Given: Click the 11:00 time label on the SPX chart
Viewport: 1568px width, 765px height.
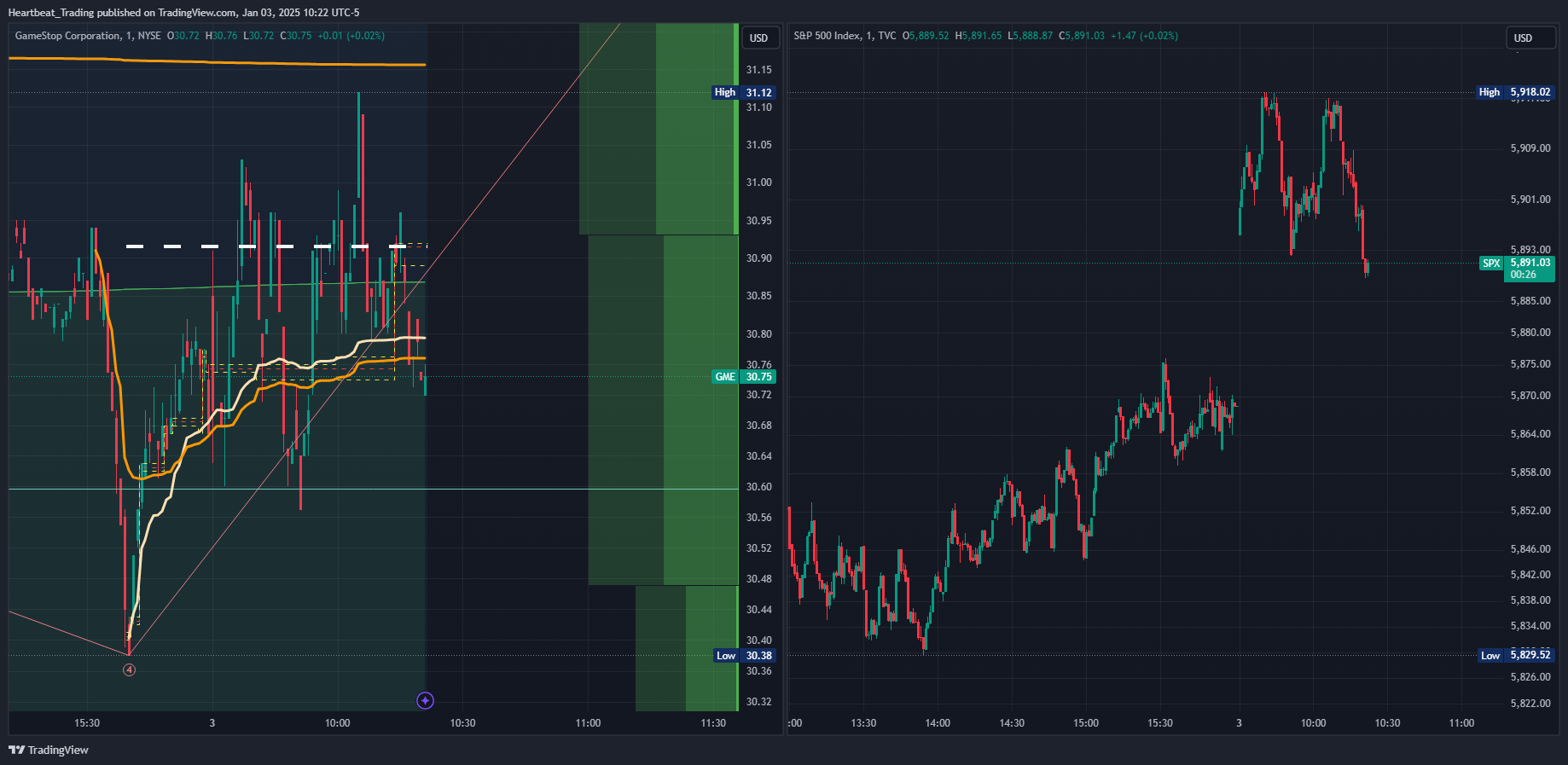Looking at the screenshot, I should (x=1461, y=723).
